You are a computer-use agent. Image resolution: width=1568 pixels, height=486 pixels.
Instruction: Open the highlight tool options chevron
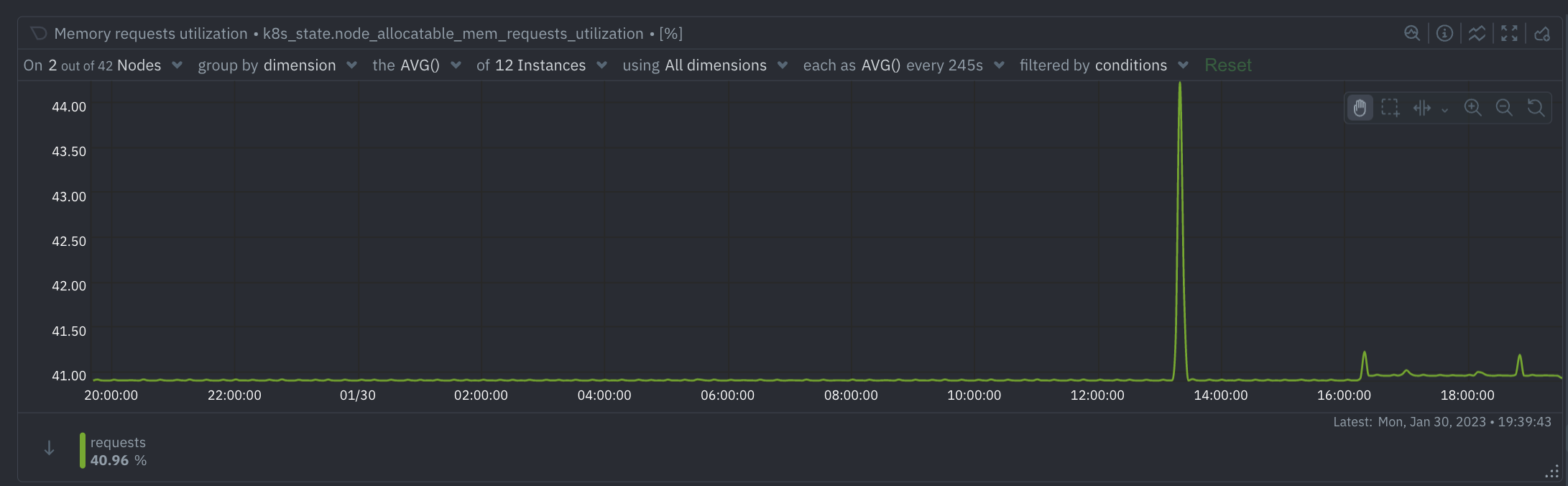point(1444,110)
